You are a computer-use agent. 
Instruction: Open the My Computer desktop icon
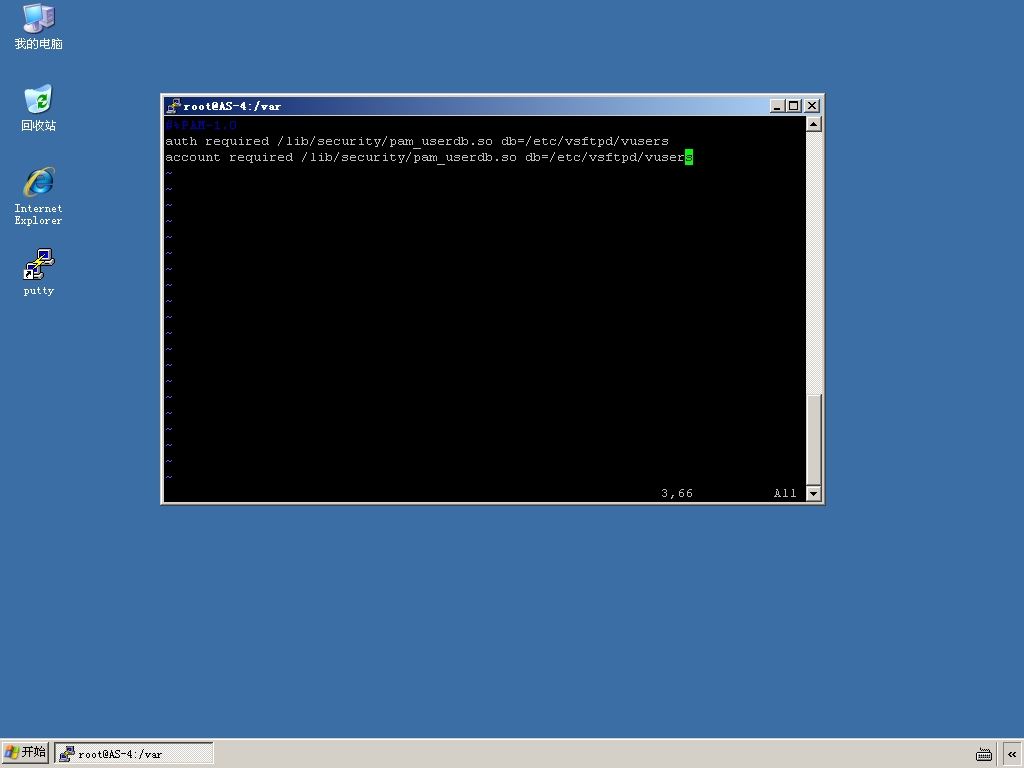[39, 26]
